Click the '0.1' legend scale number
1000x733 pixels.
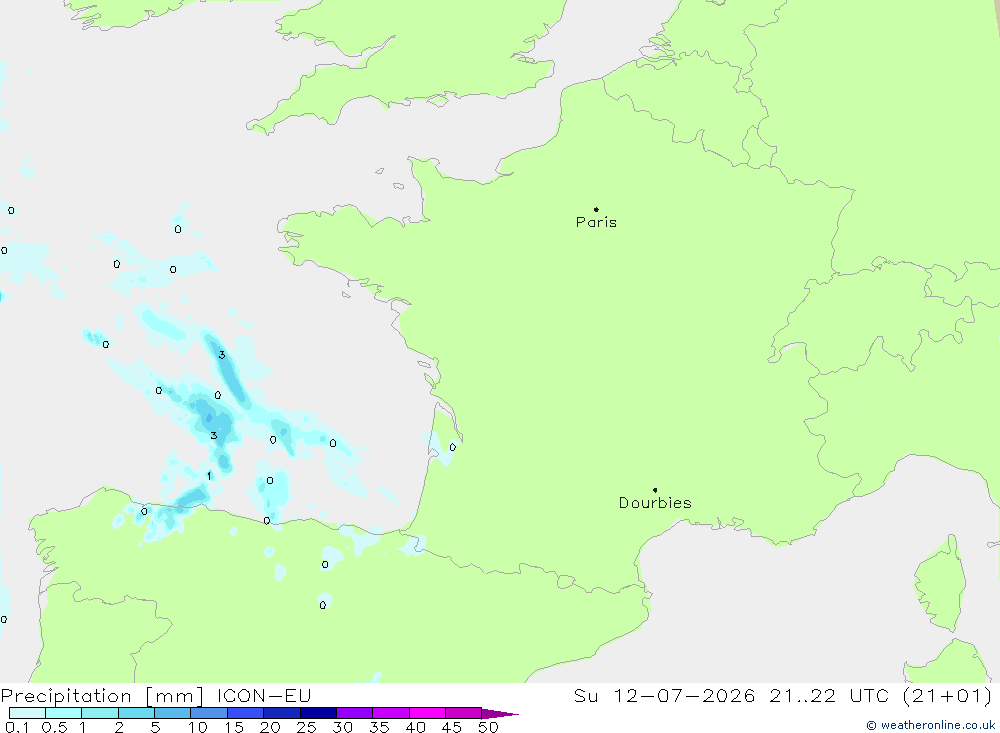tap(17, 727)
